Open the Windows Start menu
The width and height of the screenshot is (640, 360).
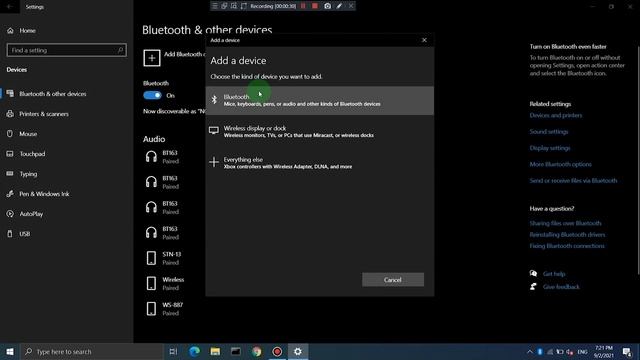(10, 351)
